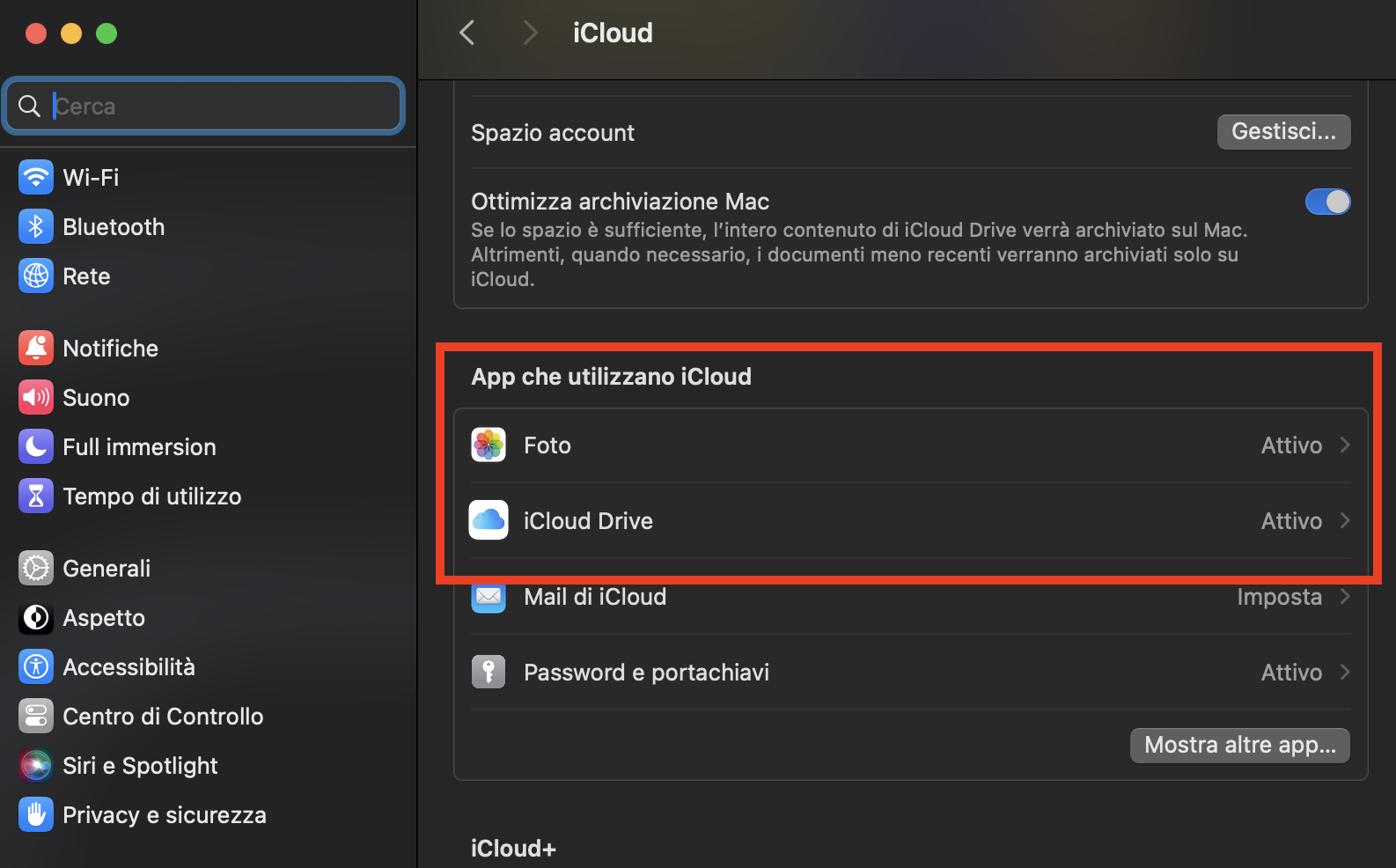Click the green fullscreen window button

pos(107,33)
